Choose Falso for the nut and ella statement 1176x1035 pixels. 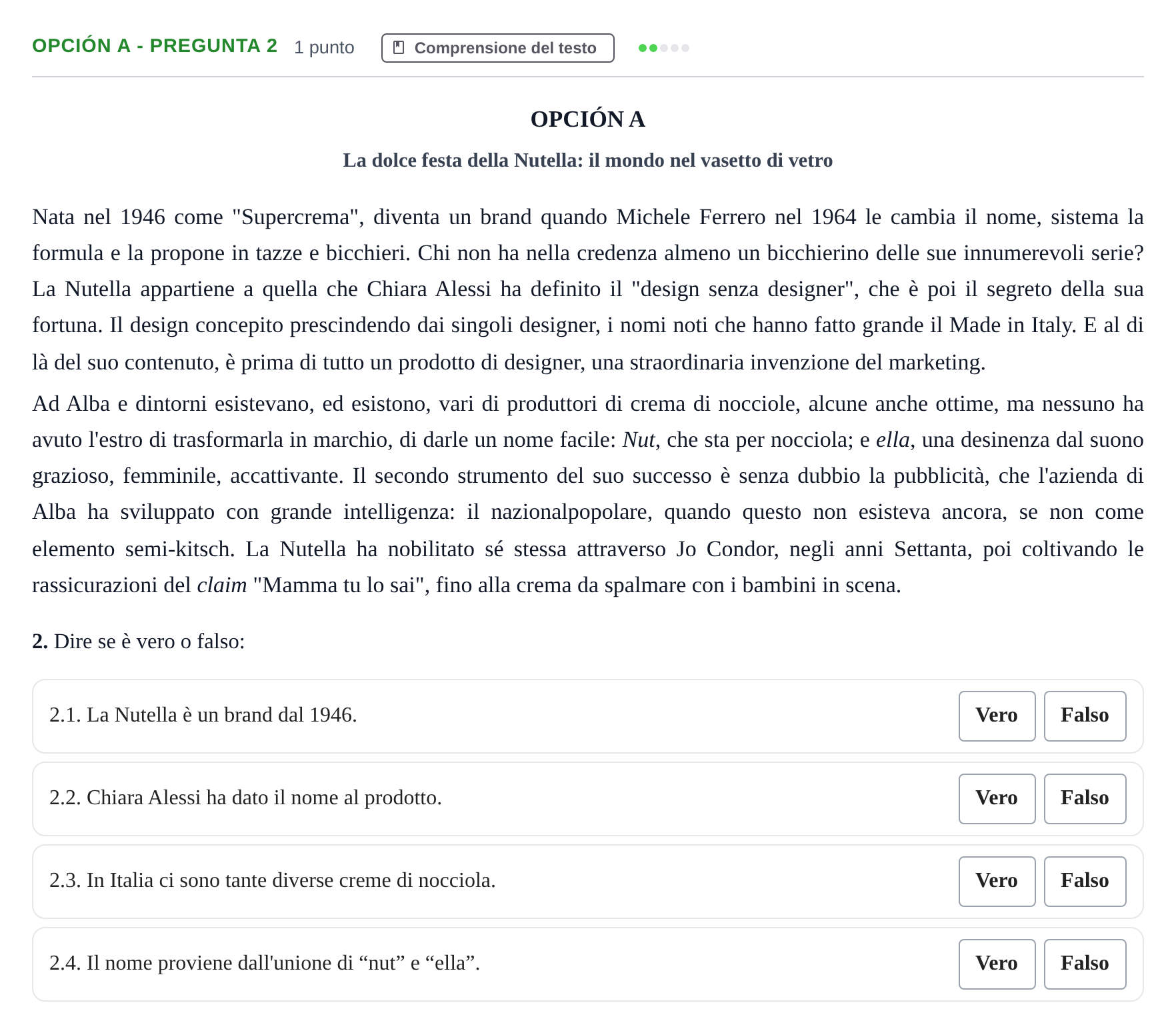click(x=1085, y=964)
